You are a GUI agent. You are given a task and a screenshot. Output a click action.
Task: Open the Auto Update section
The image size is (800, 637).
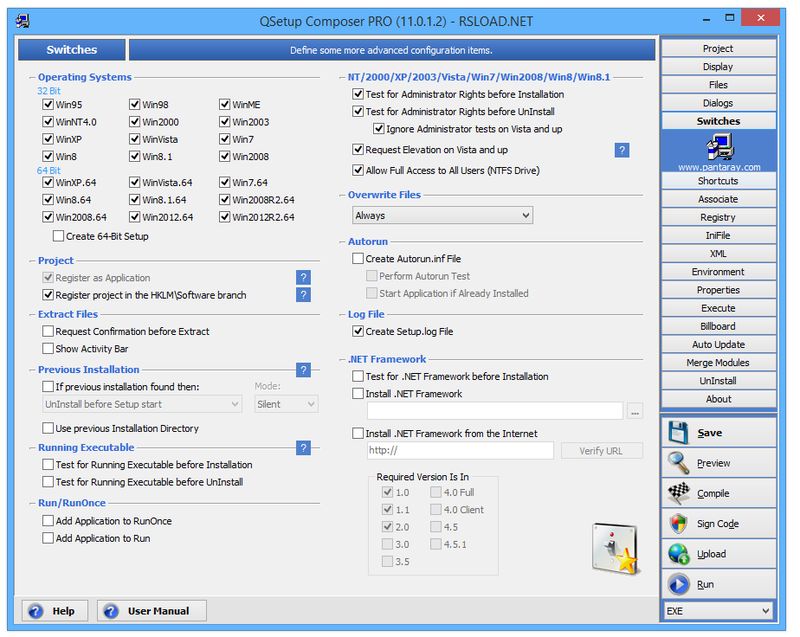click(x=718, y=345)
